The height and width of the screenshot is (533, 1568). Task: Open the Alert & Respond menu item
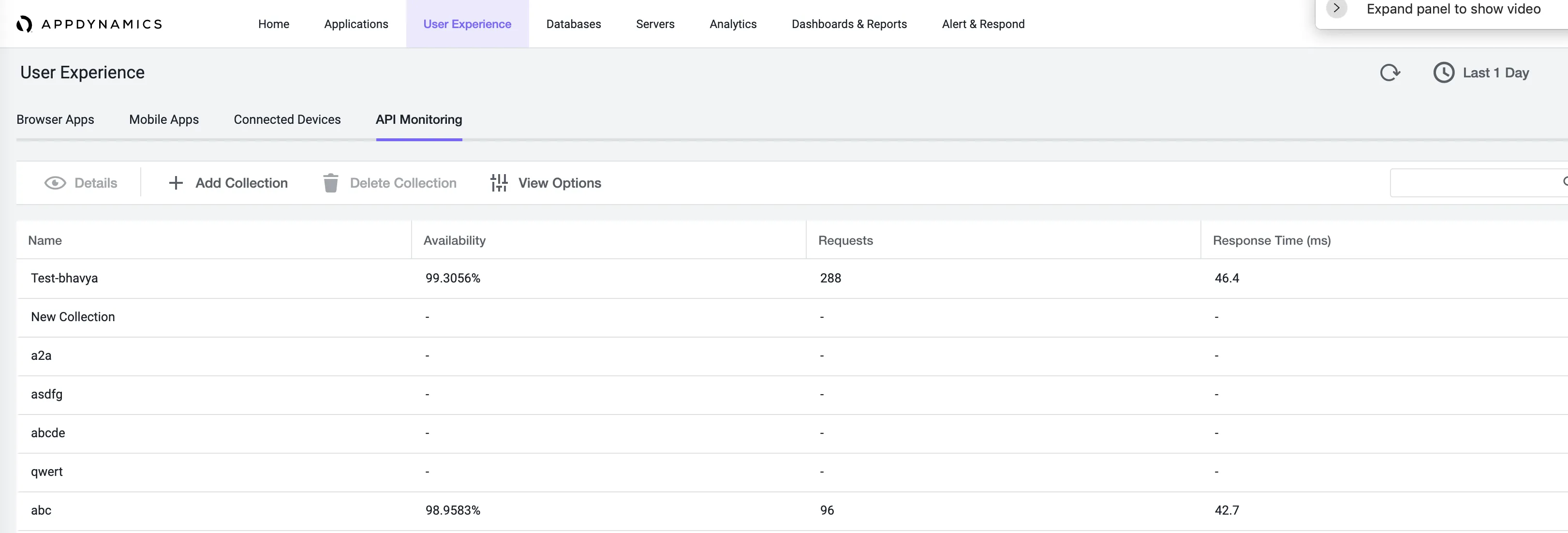(983, 24)
